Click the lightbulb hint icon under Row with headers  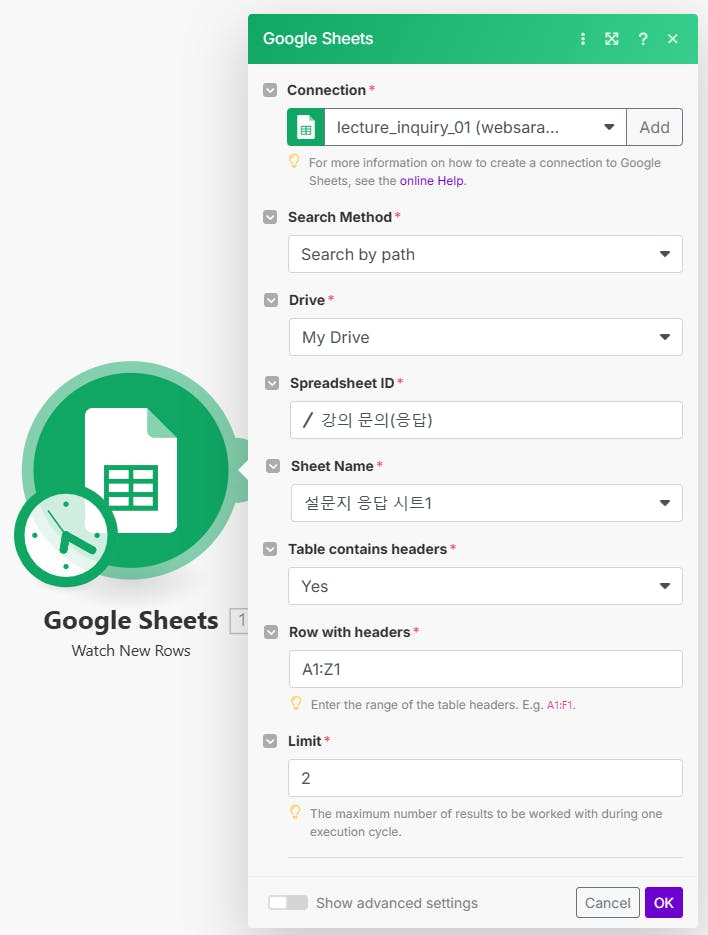click(x=296, y=703)
